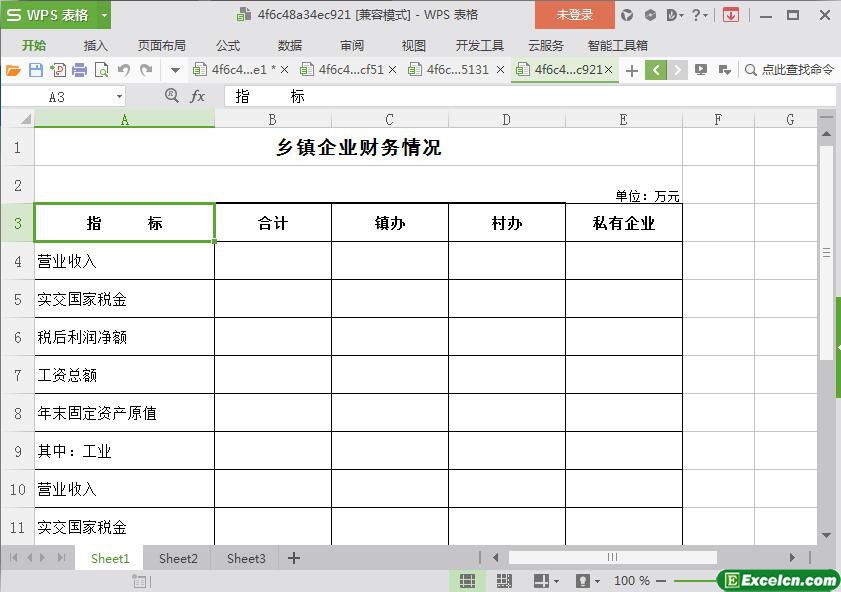Screen dimensions: 841x592
Task: Click the Name Box showing A3
Action: 57,97
